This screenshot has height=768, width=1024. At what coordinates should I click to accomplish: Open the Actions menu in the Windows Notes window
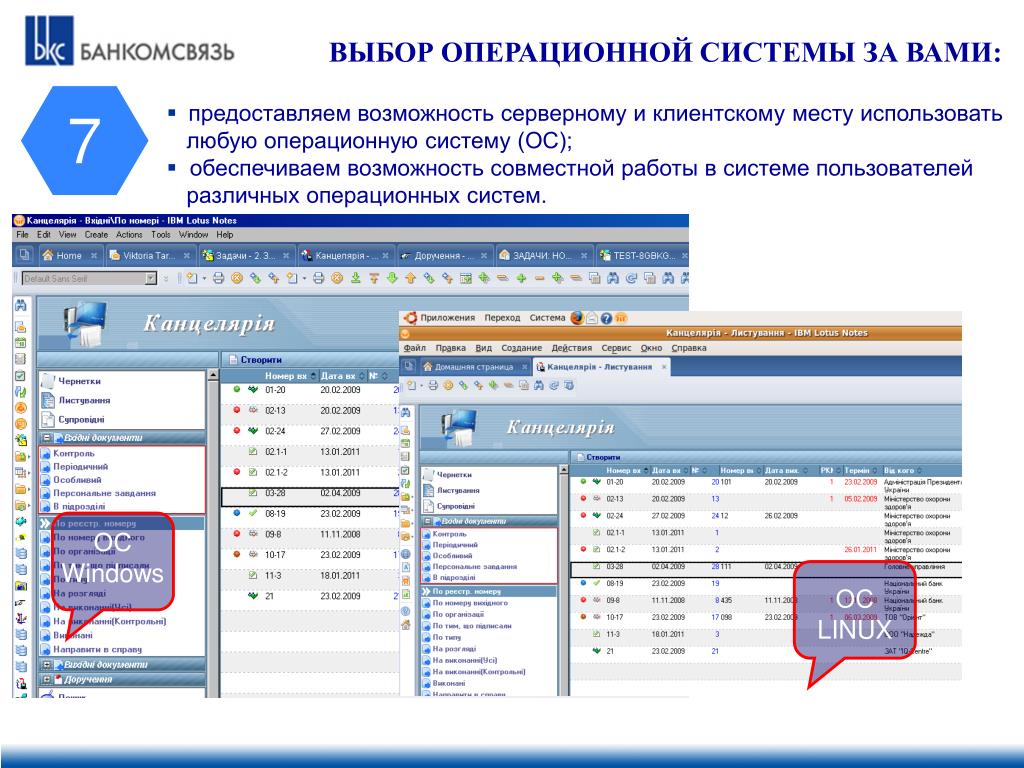point(129,234)
